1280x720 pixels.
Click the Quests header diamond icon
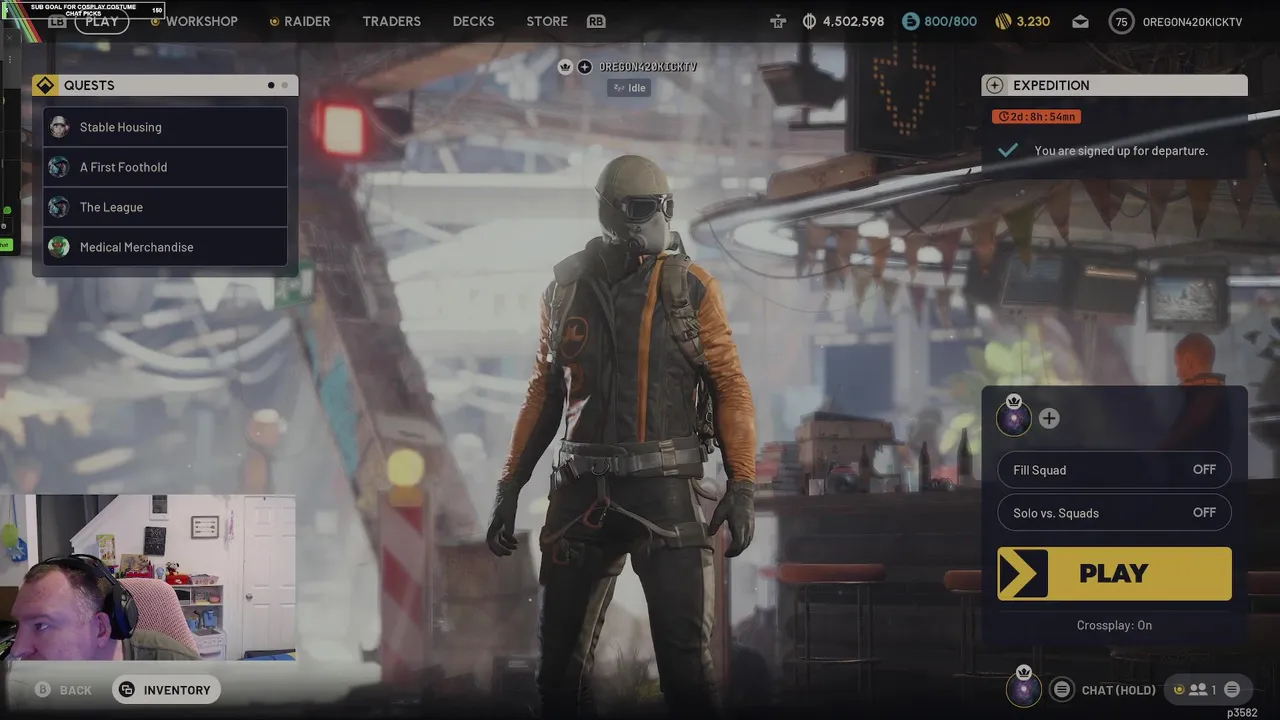[x=45, y=86]
